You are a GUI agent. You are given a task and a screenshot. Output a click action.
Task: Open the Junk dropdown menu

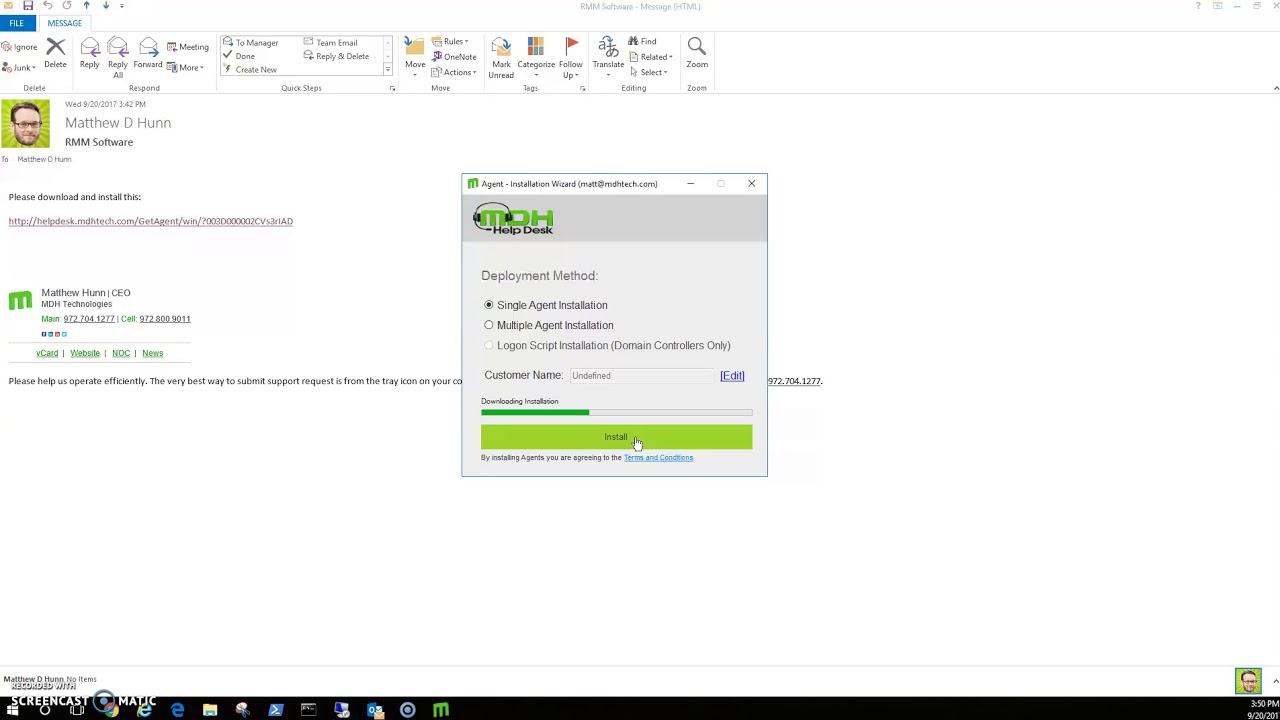click(19, 67)
